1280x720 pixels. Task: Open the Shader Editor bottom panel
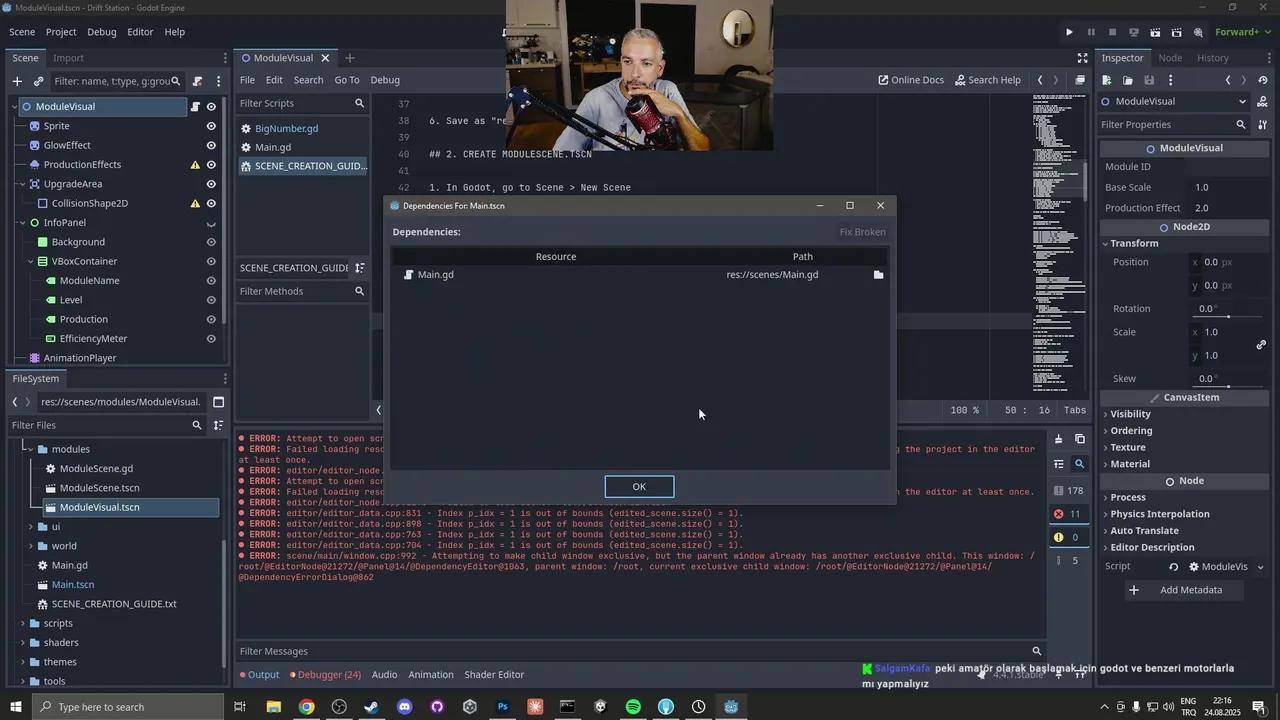(x=494, y=675)
